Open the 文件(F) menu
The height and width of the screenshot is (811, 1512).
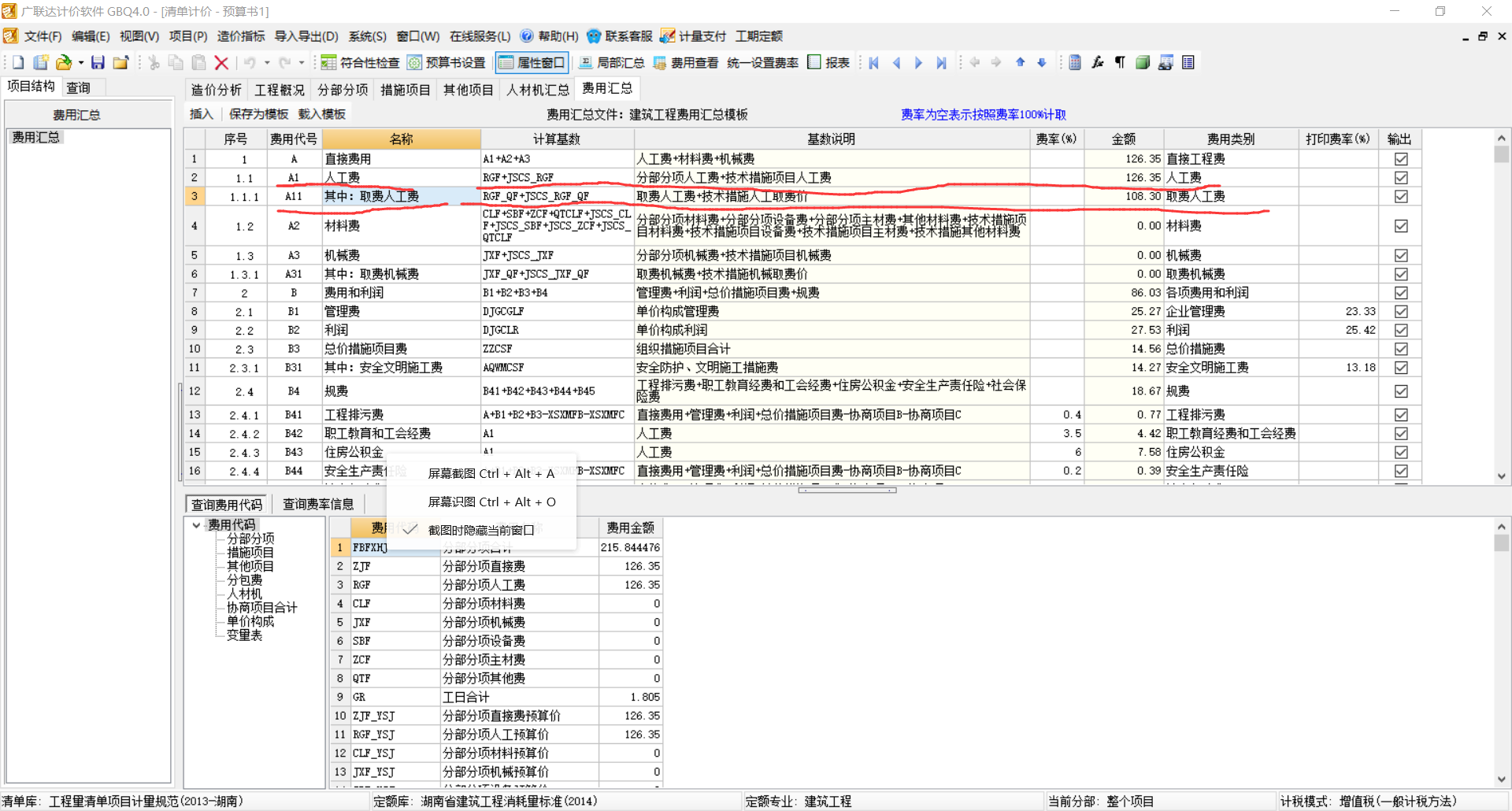(43, 36)
